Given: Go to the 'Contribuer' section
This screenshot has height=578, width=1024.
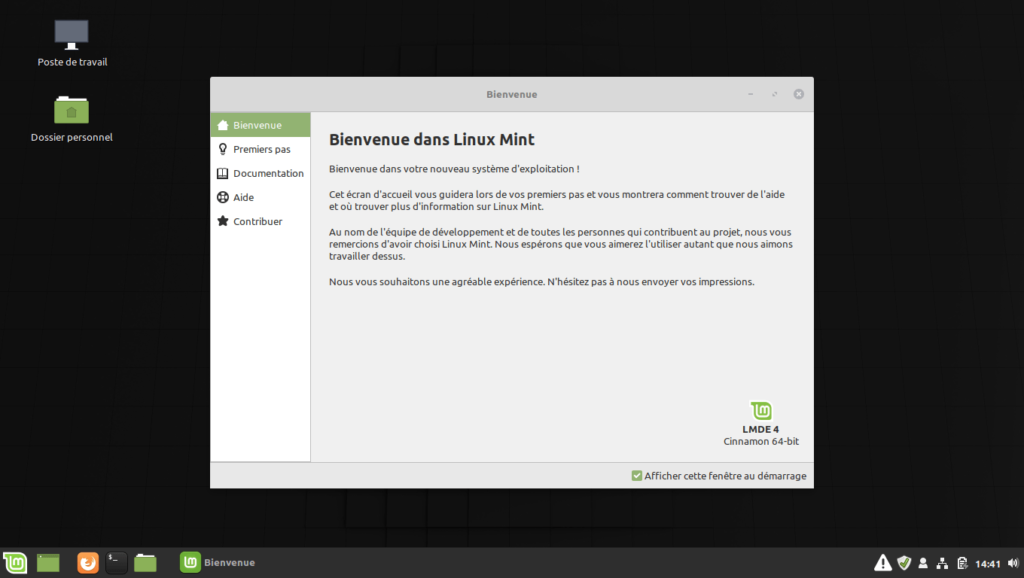Looking at the screenshot, I should click(257, 221).
